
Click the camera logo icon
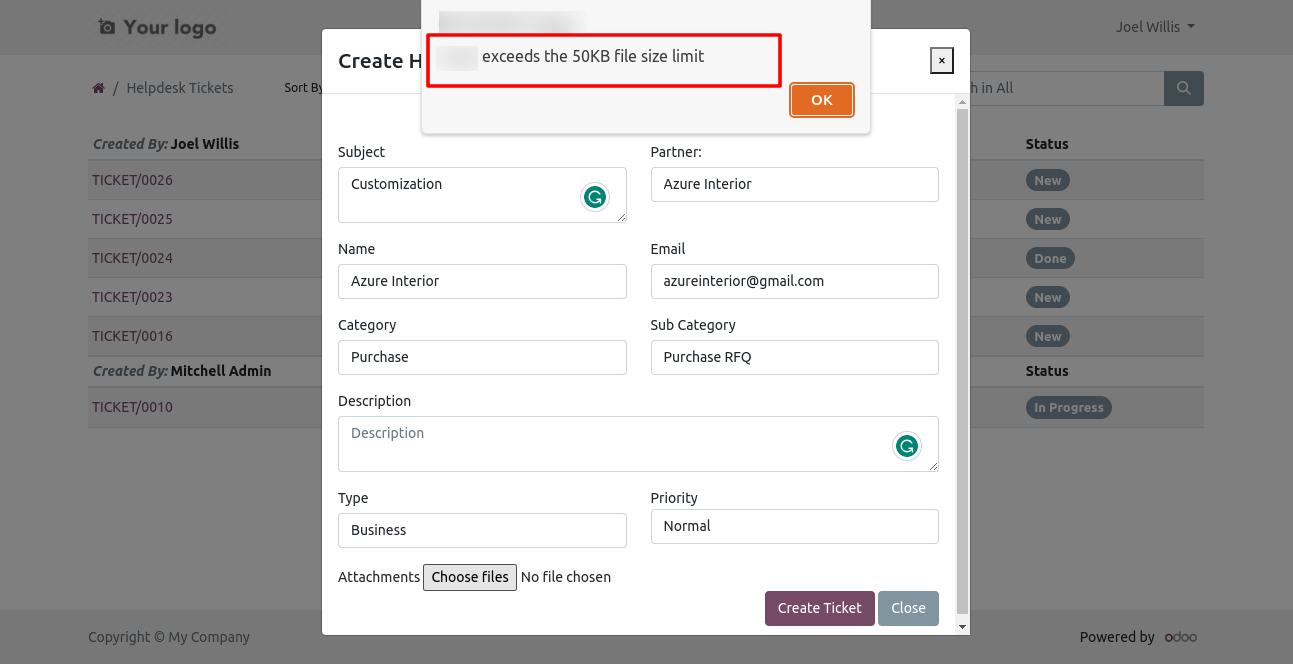[x=107, y=27]
